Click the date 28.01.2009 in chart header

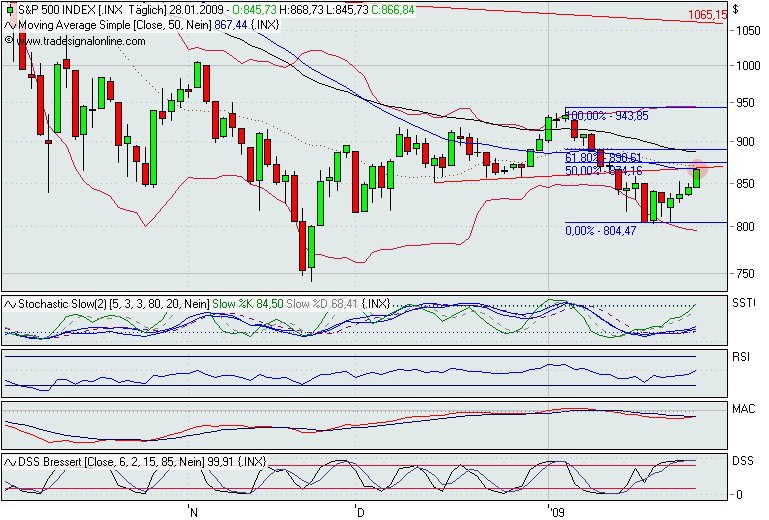click(x=197, y=9)
